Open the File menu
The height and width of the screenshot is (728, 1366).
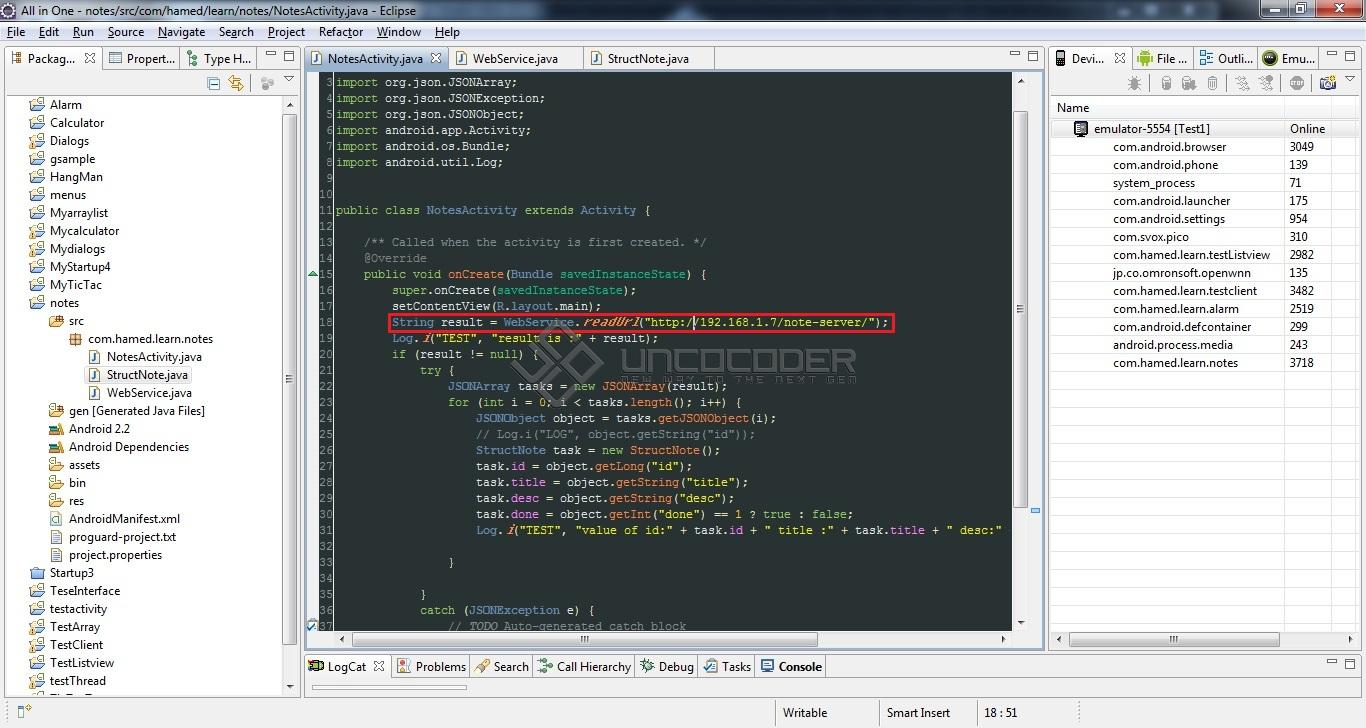[x=16, y=32]
